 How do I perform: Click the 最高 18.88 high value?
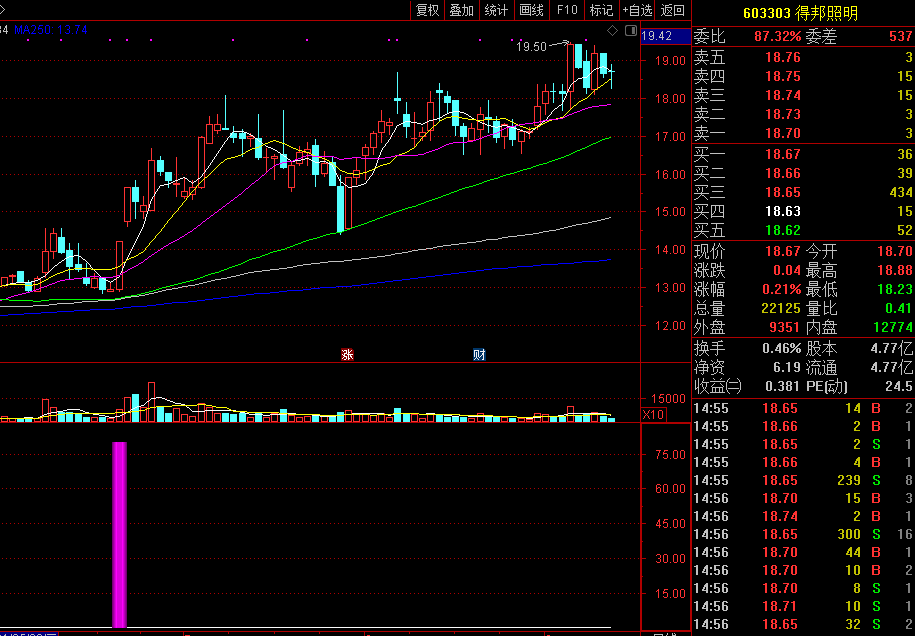[x=895, y=270]
